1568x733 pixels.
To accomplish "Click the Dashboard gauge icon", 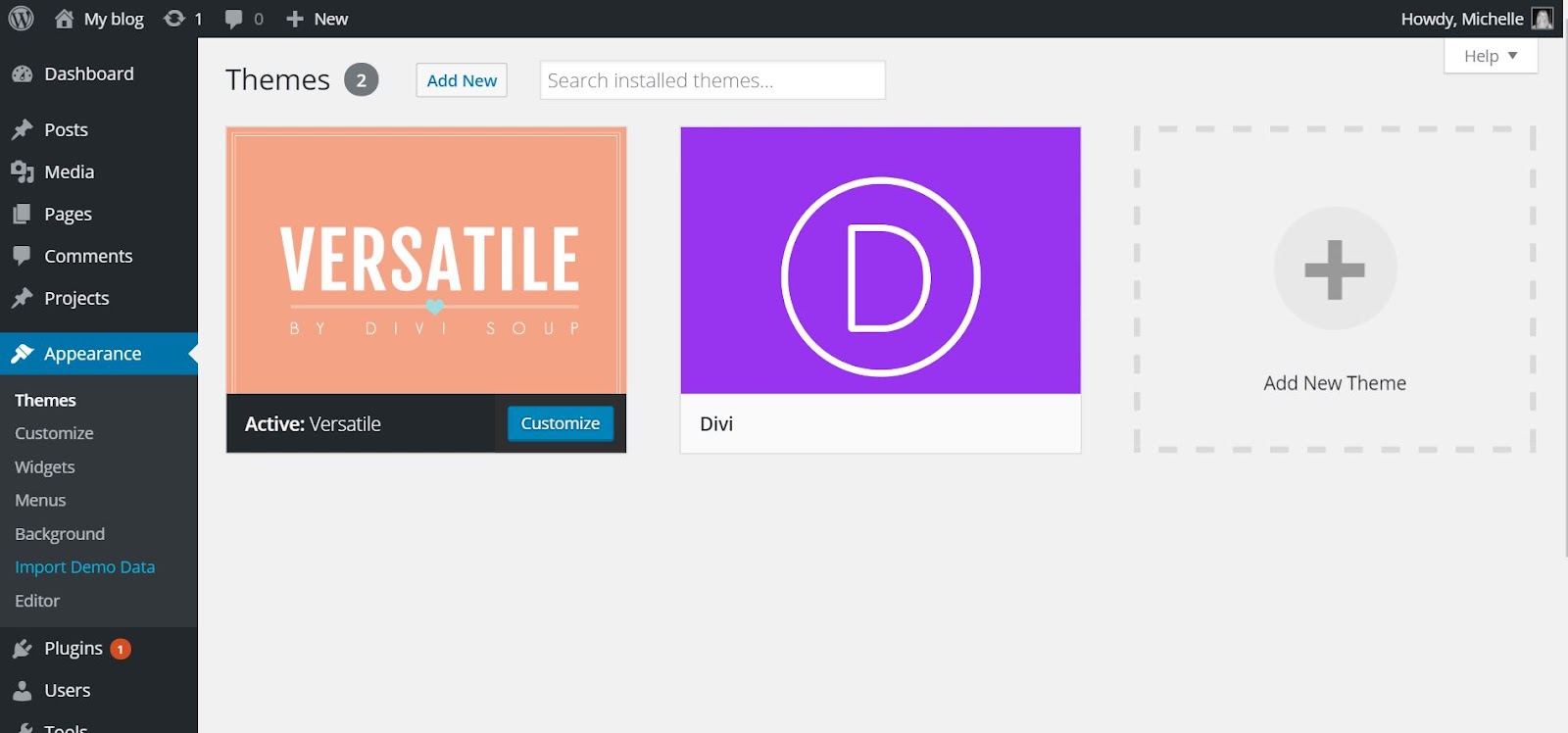I will [x=23, y=73].
